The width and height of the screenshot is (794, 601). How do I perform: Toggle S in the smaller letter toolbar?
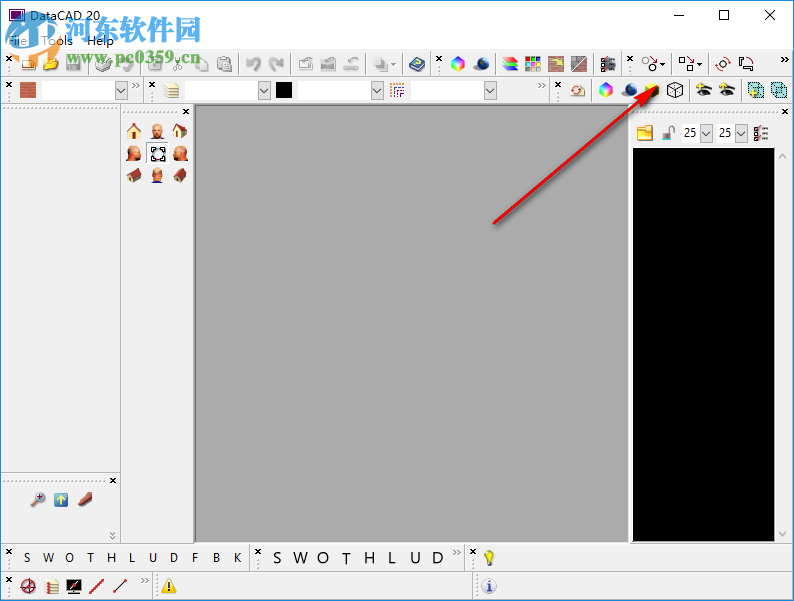point(27,558)
